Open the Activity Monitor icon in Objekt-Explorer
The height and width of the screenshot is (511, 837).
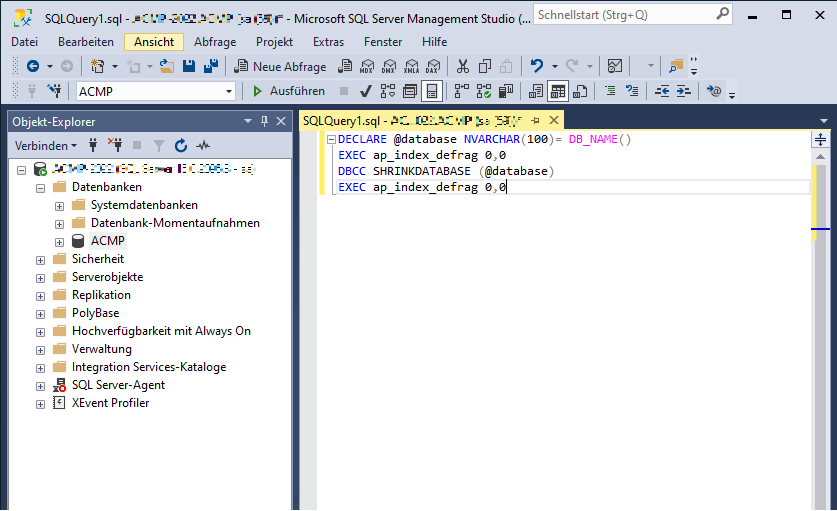point(203,145)
